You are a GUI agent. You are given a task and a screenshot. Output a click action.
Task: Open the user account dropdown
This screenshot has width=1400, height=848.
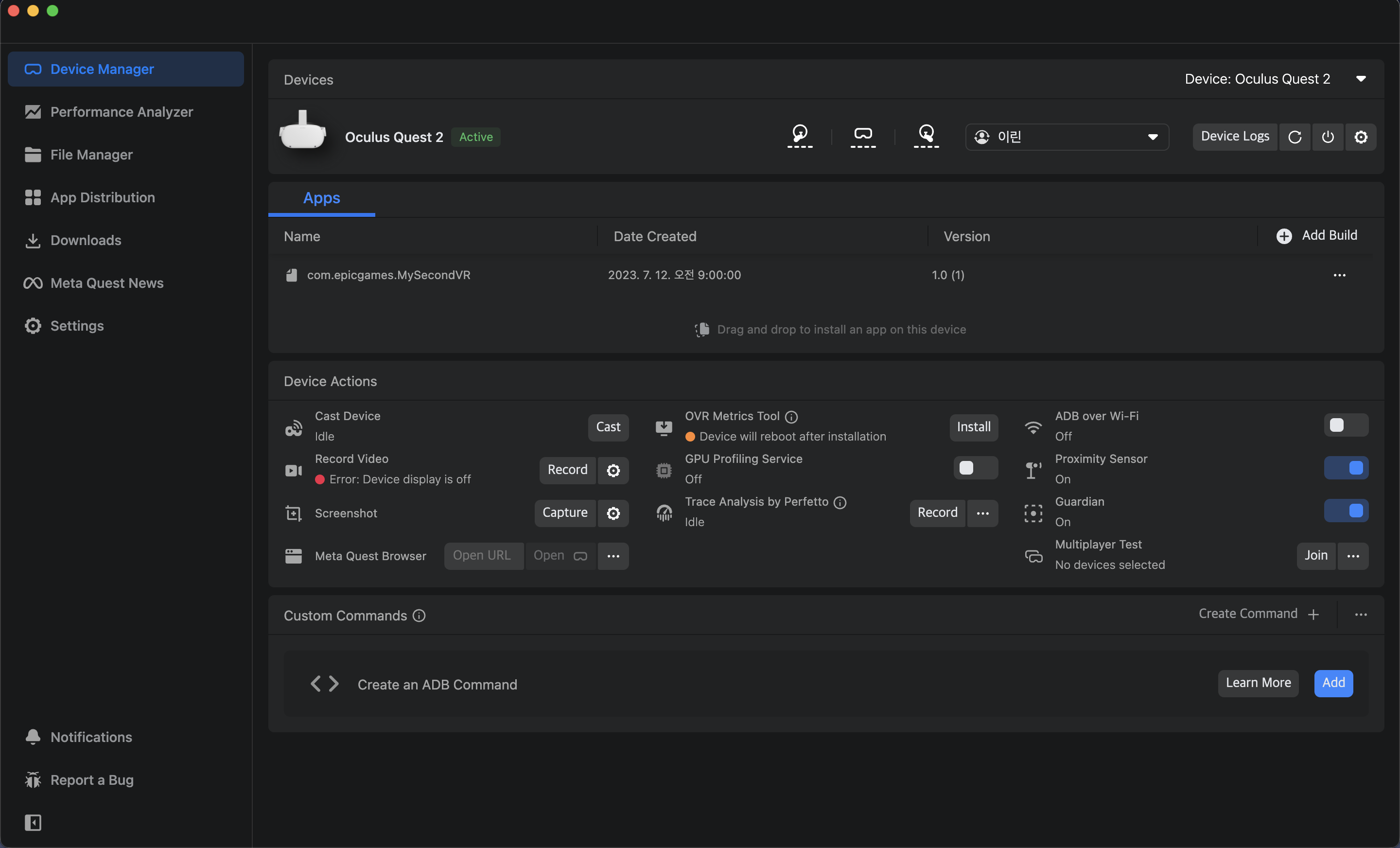(1067, 137)
